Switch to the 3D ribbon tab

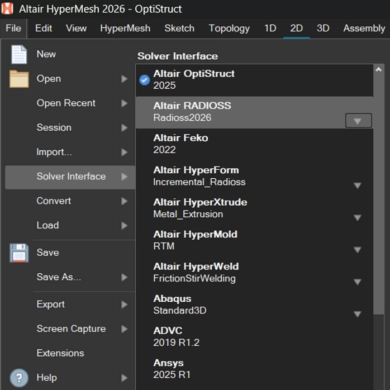pyautogui.click(x=323, y=29)
